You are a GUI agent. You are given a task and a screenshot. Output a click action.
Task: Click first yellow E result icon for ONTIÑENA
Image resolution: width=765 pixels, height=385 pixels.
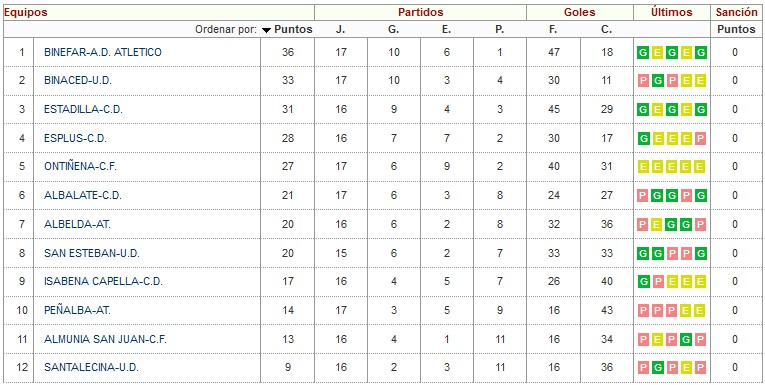pos(643,167)
